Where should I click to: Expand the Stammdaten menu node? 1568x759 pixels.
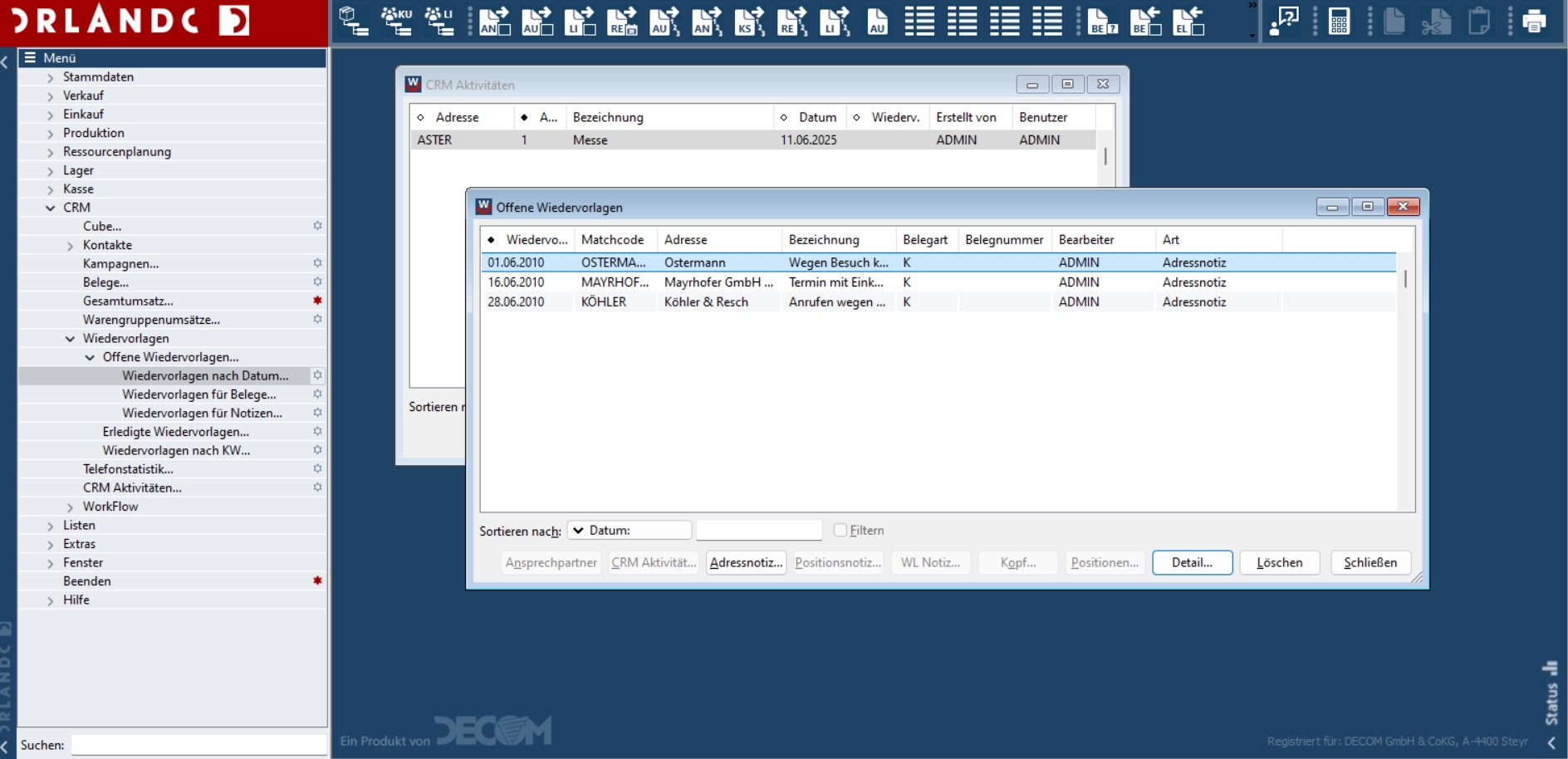pos(51,77)
